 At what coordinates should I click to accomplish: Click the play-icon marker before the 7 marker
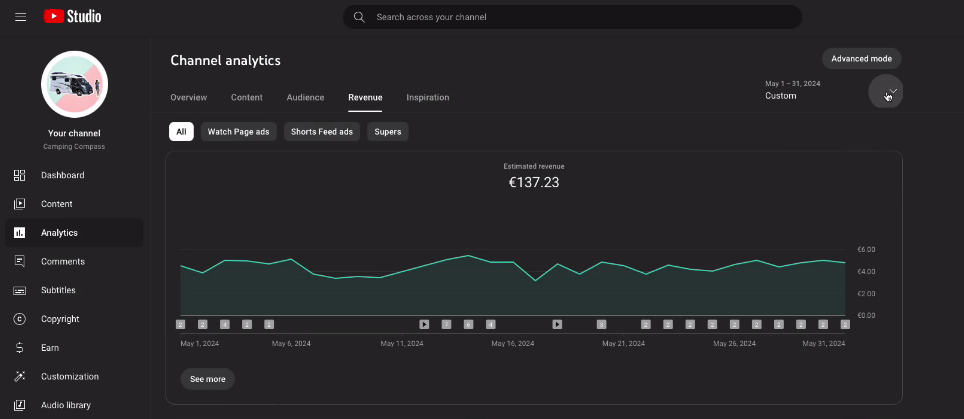tap(424, 324)
